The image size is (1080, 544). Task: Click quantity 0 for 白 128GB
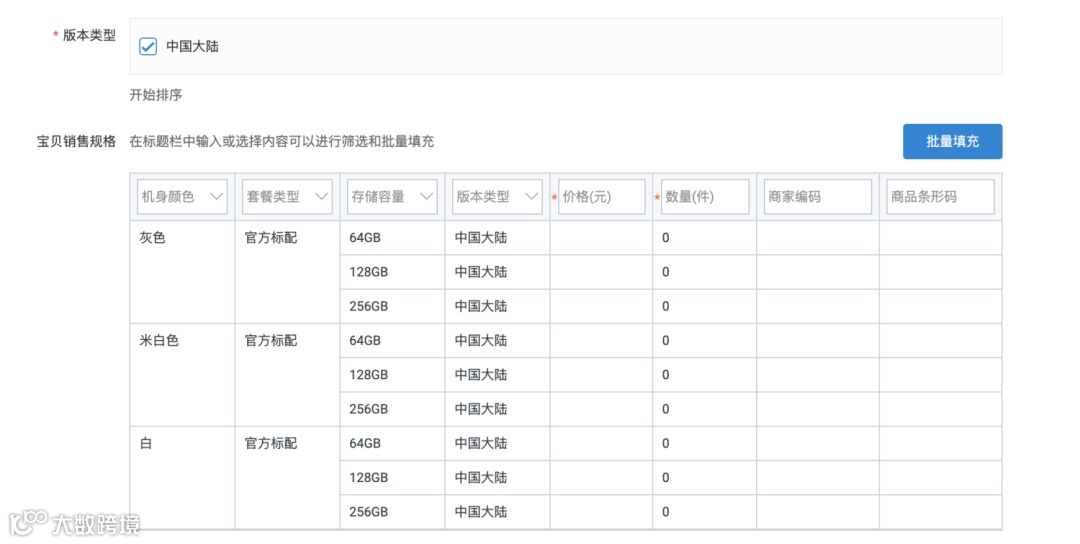pos(665,478)
